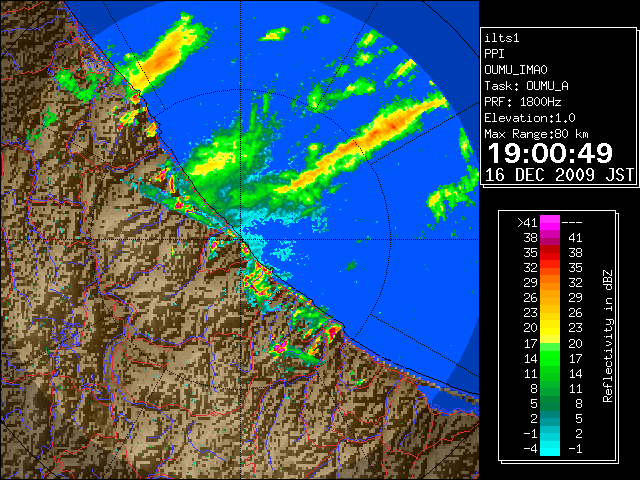Click the "OUMU_IMAO" site name

pos(516,70)
